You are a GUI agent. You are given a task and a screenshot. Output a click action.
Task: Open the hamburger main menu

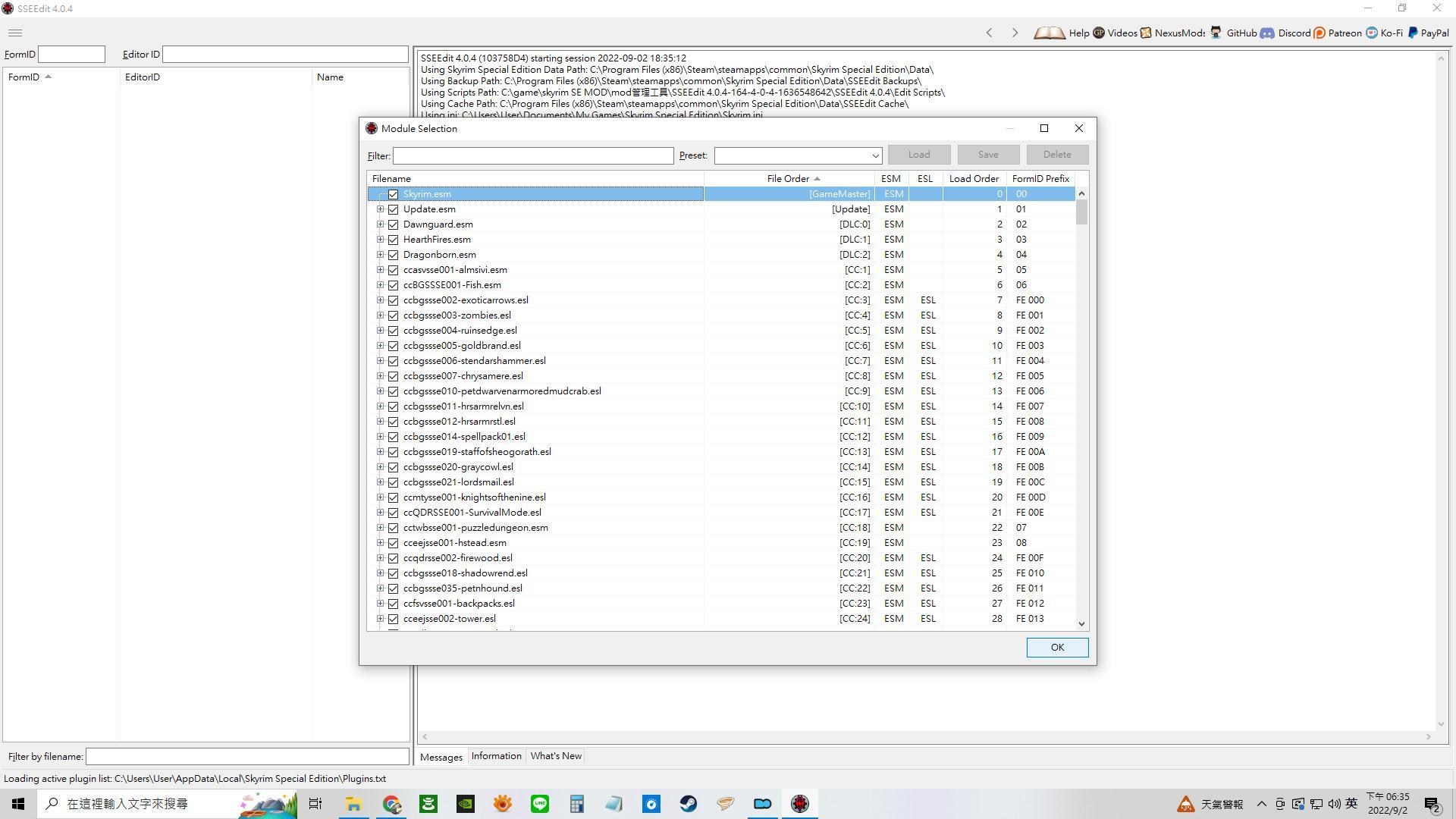tap(15, 33)
